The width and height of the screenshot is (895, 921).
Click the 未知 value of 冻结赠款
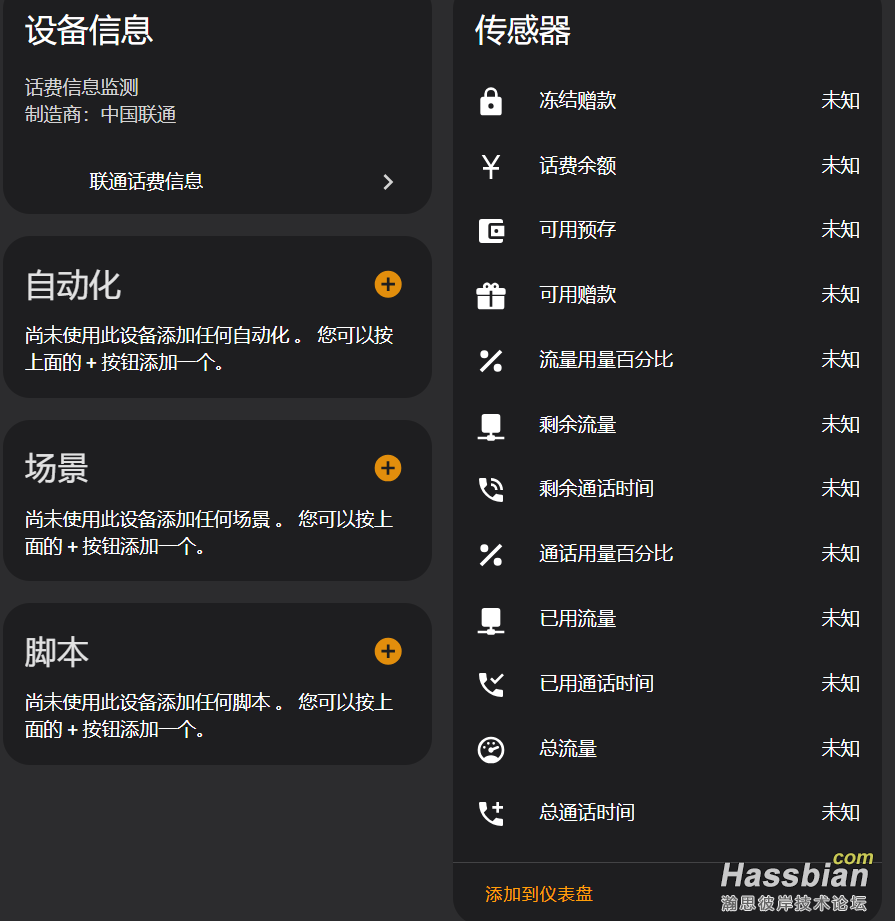pyautogui.click(x=840, y=101)
